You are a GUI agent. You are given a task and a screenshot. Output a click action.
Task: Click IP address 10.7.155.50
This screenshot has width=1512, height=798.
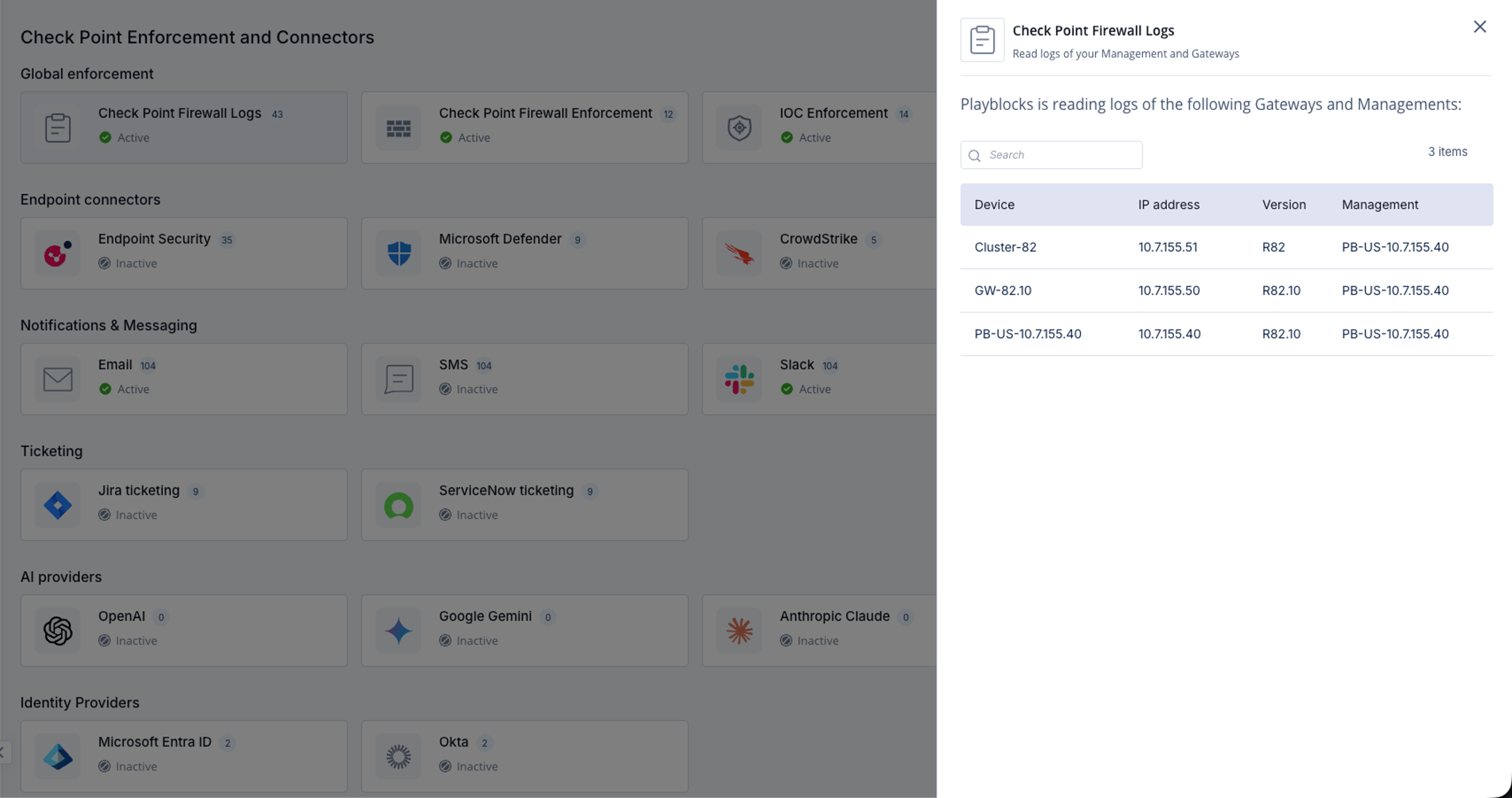click(1169, 291)
